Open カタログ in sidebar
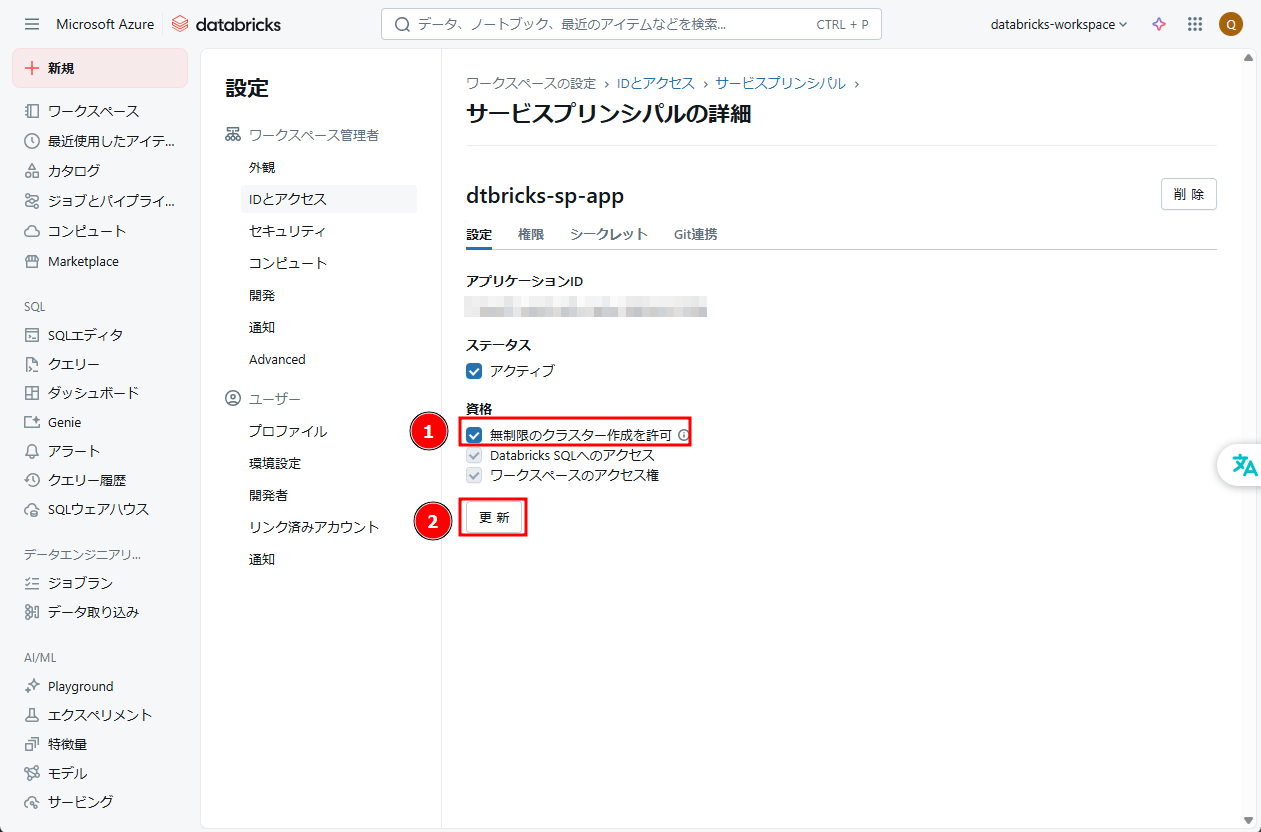 pyautogui.click(x=74, y=171)
